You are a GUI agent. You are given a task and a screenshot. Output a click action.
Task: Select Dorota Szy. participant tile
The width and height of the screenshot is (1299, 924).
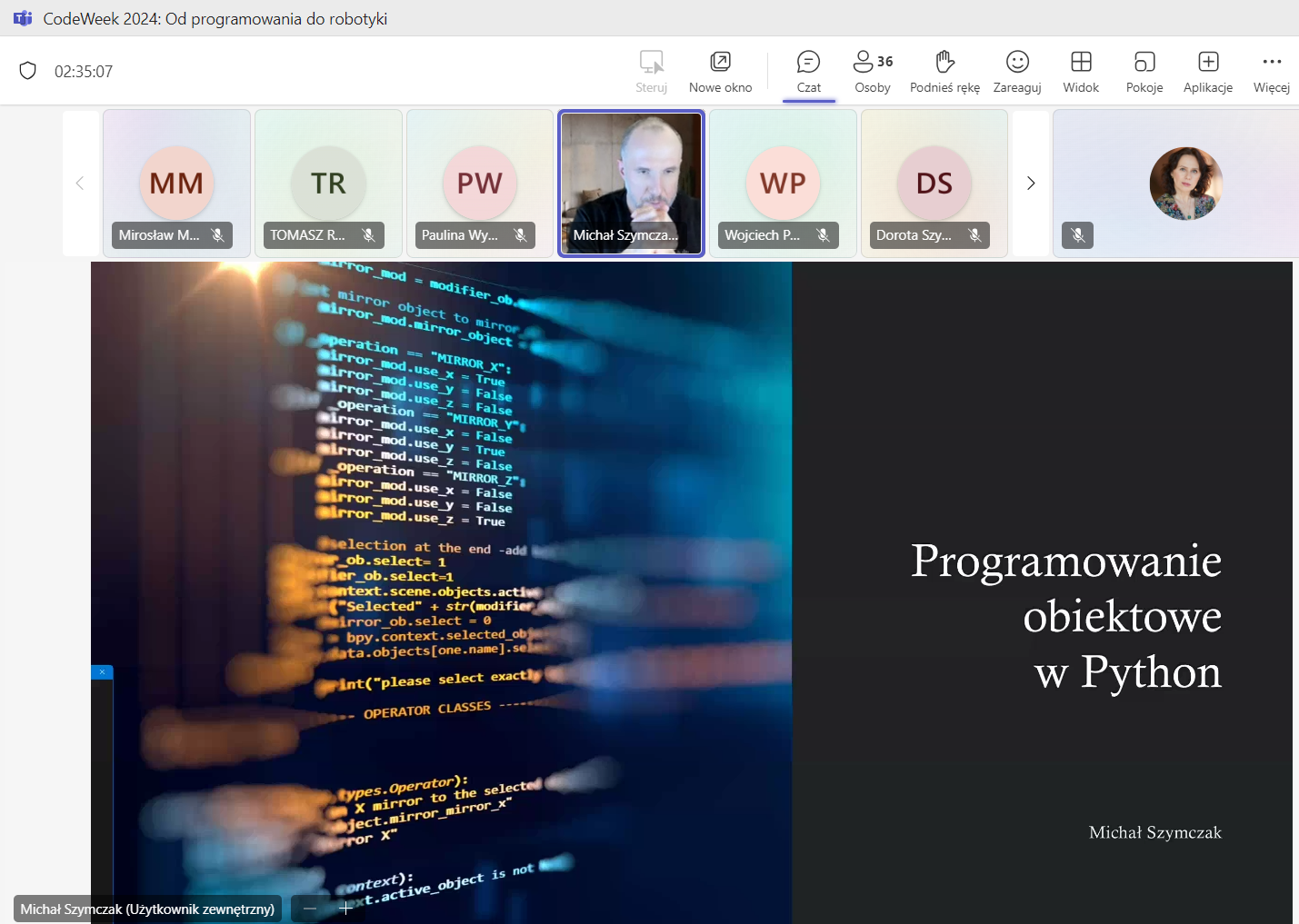click(934, 184)
